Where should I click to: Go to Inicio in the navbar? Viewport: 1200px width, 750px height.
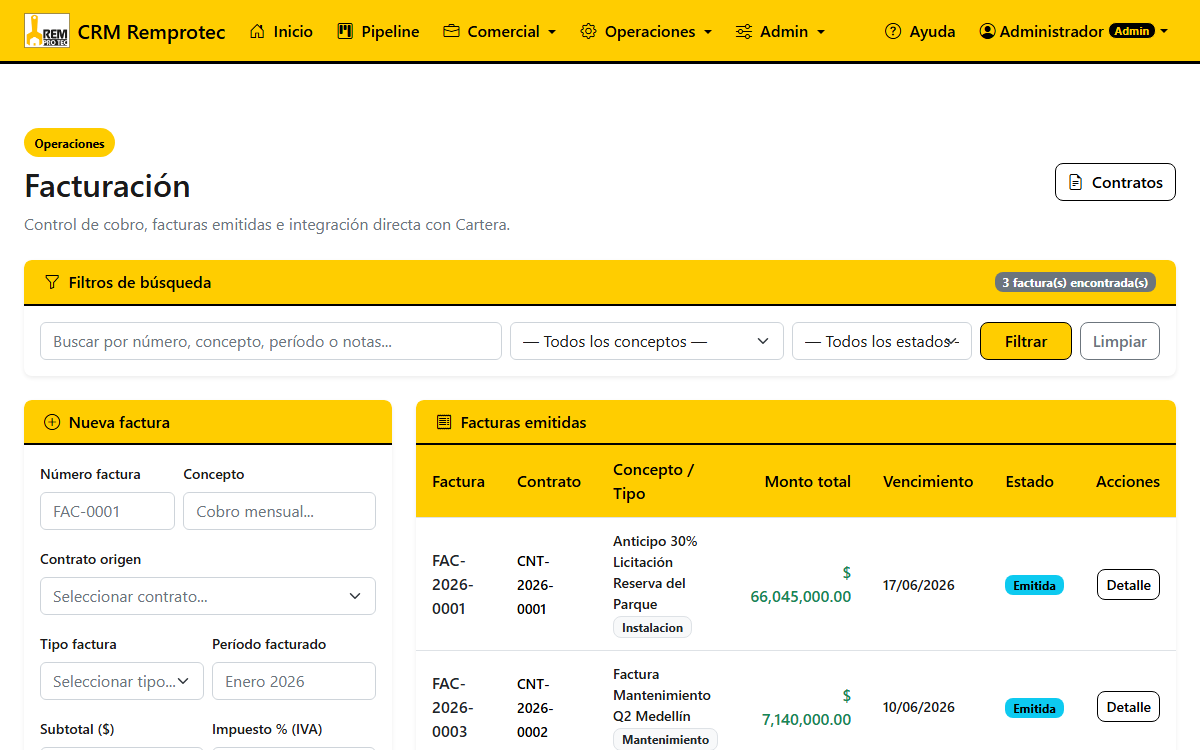point(281,32)
